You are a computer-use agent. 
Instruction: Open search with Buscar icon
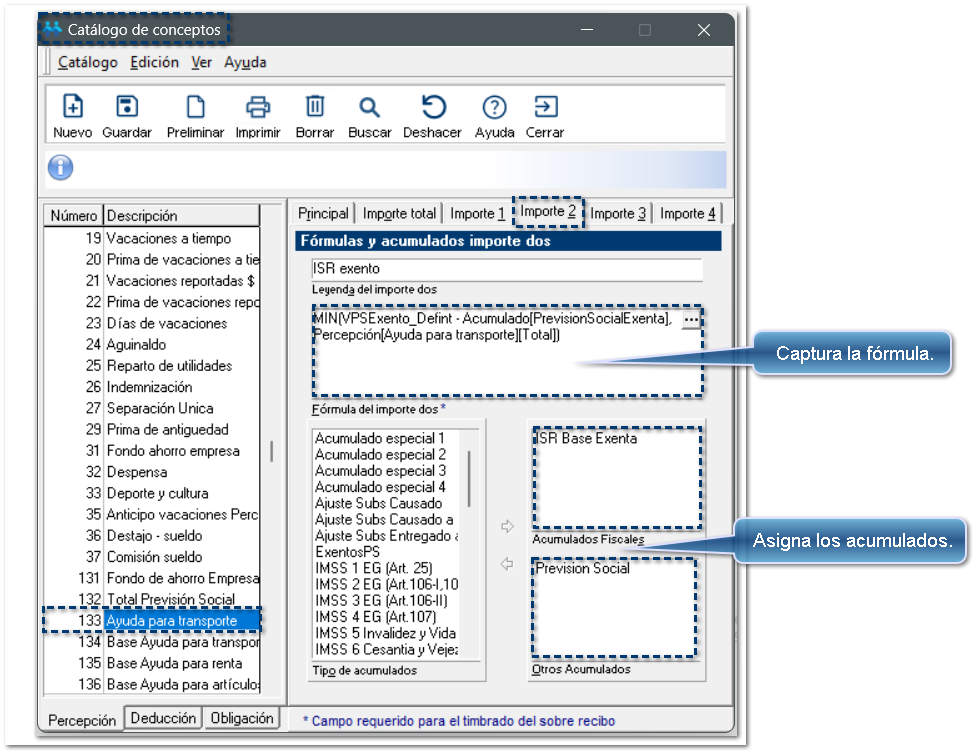pos(369,107)
